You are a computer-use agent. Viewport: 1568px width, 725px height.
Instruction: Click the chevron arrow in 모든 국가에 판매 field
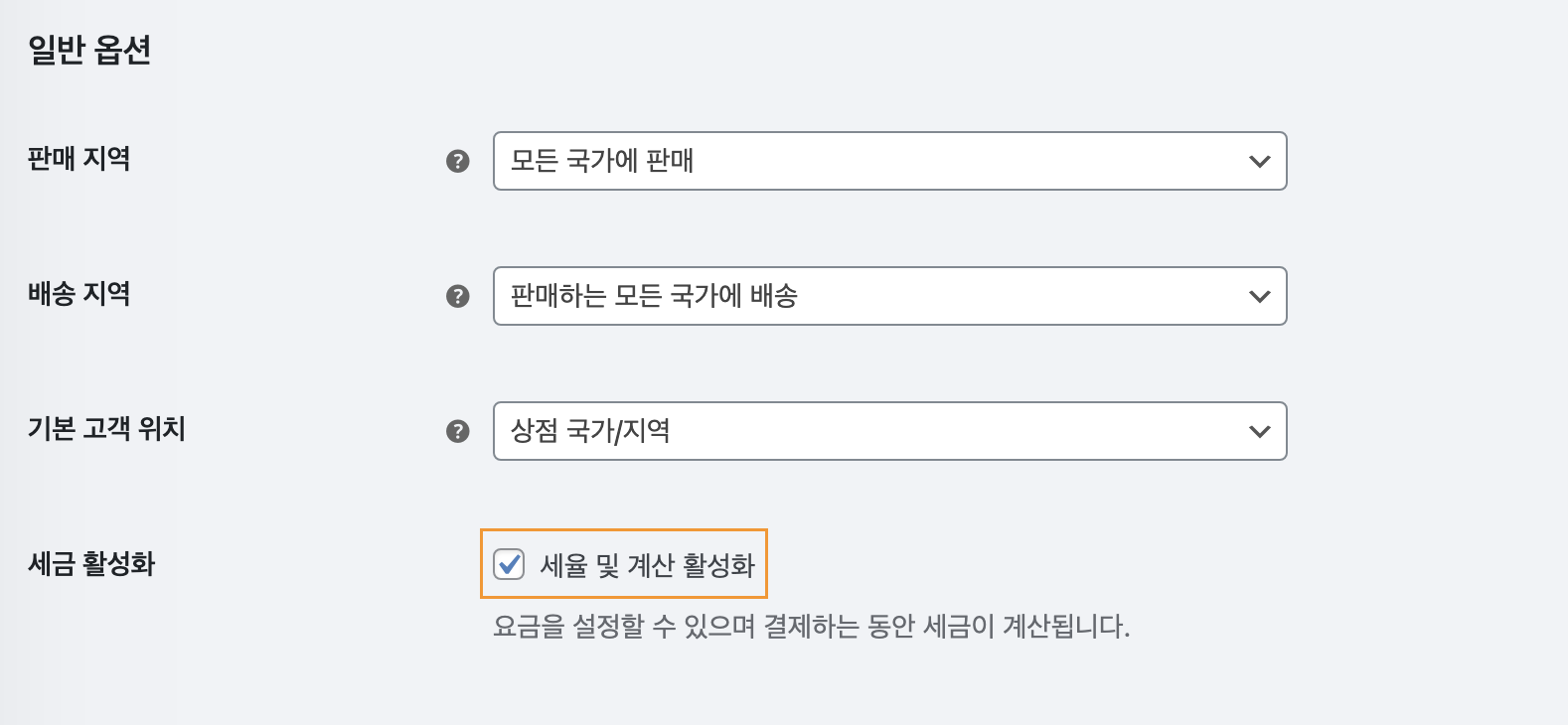tap(1259, 161)
